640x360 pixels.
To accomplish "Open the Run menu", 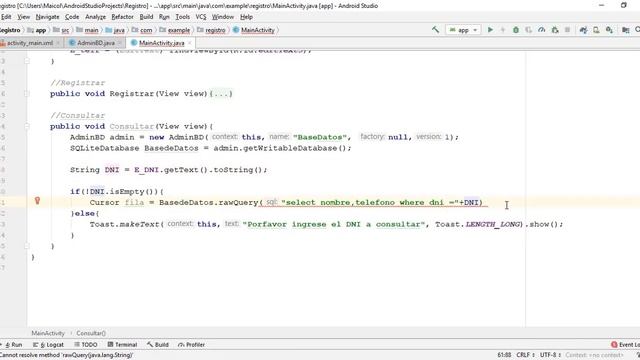I will pos(164,17).
